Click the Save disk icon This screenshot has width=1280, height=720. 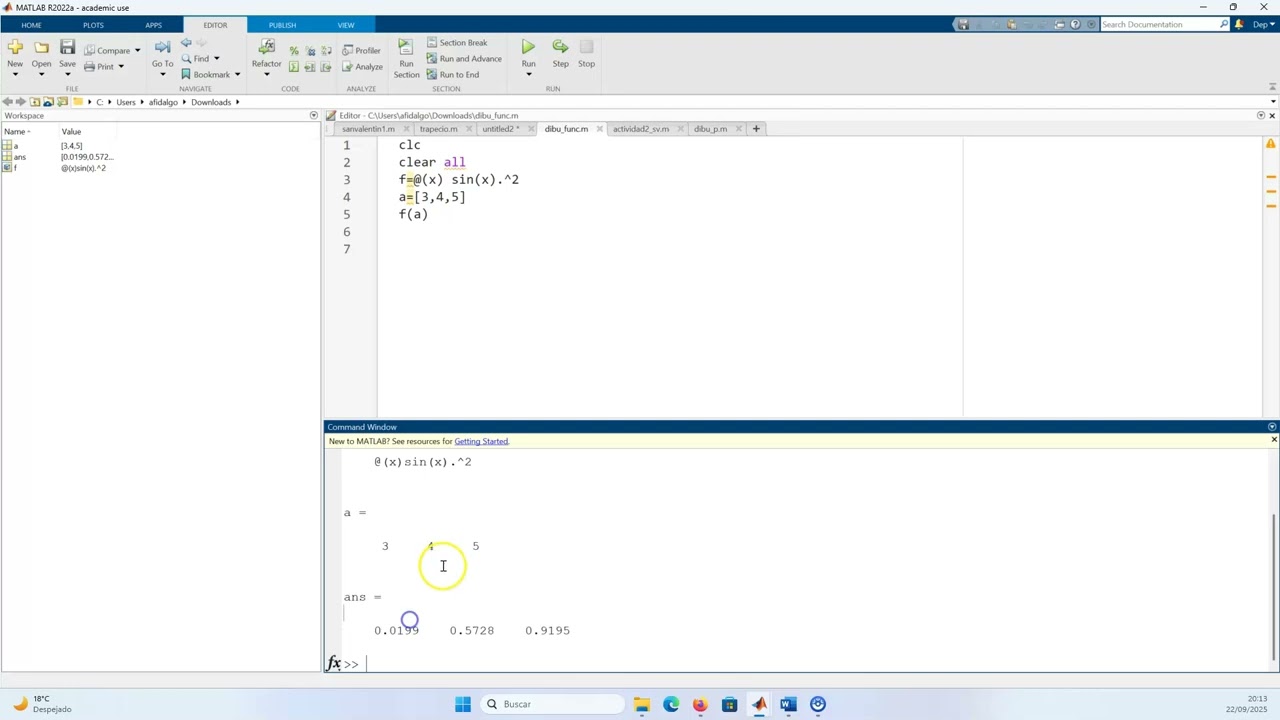pyautogui.click(x=67, y=47)
